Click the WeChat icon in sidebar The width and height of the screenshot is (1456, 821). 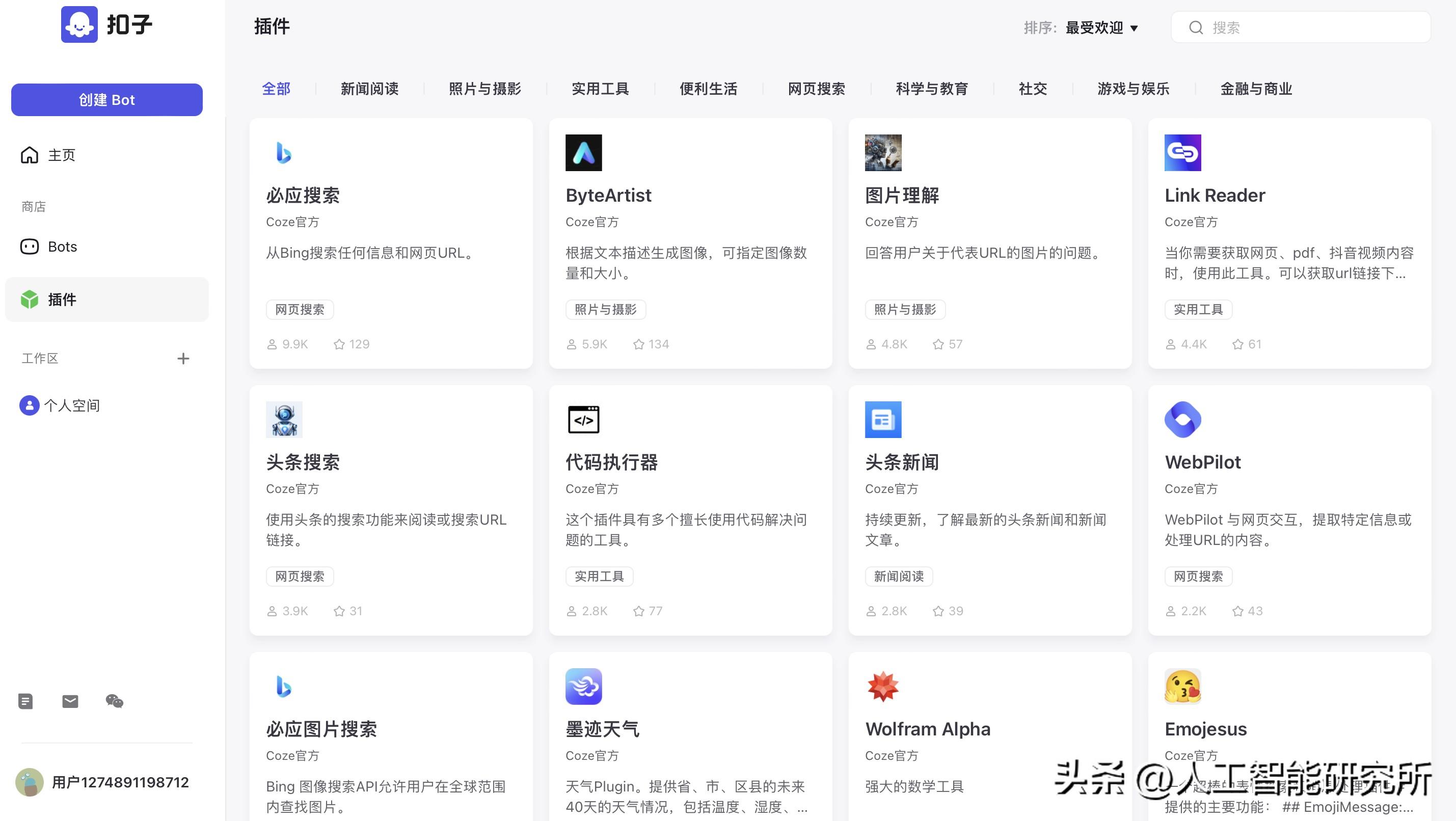pyautogui.click(x=114, y=701)
